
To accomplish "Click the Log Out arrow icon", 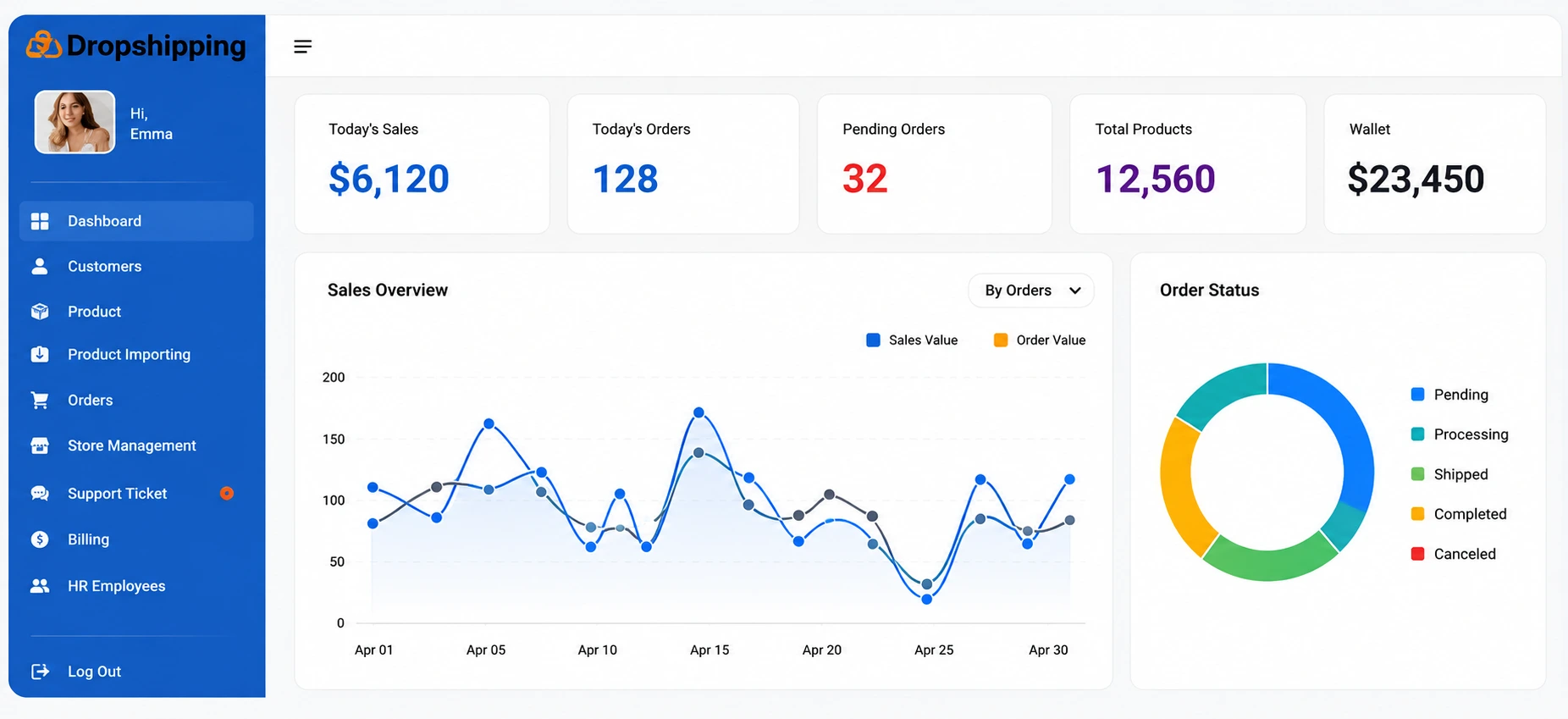I will pyautogui.click(x=40, y=672).
